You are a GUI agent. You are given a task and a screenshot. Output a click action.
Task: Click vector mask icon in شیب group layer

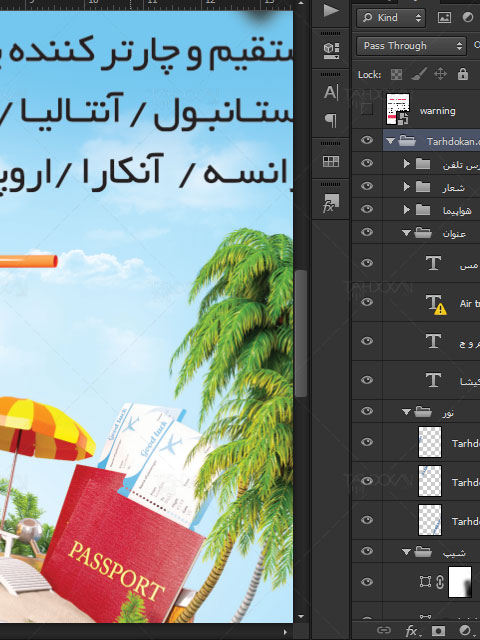click(x=425, y=582)
